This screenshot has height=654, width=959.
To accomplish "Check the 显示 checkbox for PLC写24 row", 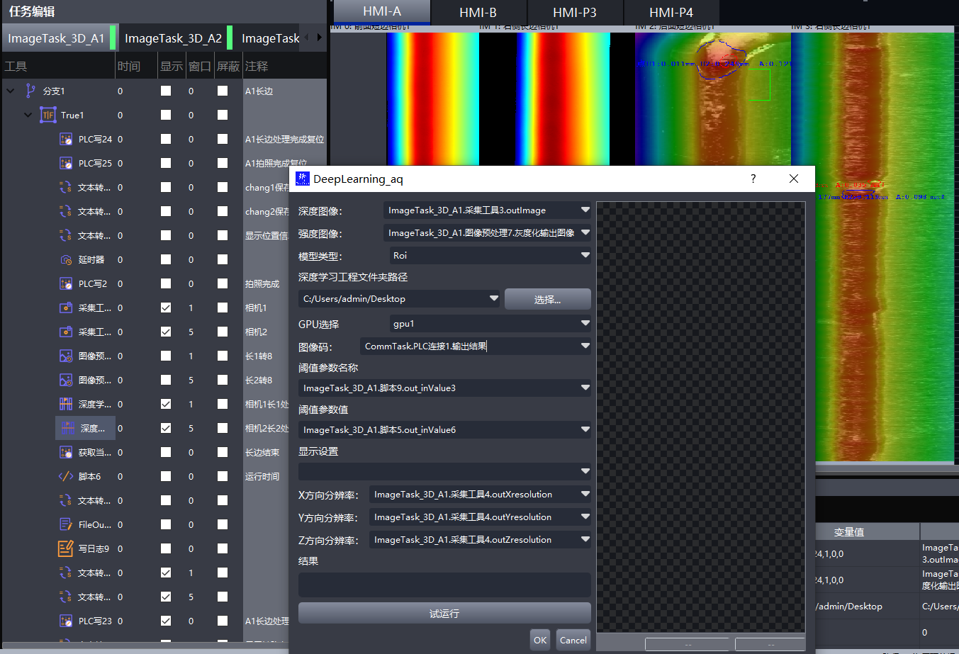I will [x=166, y=139].
